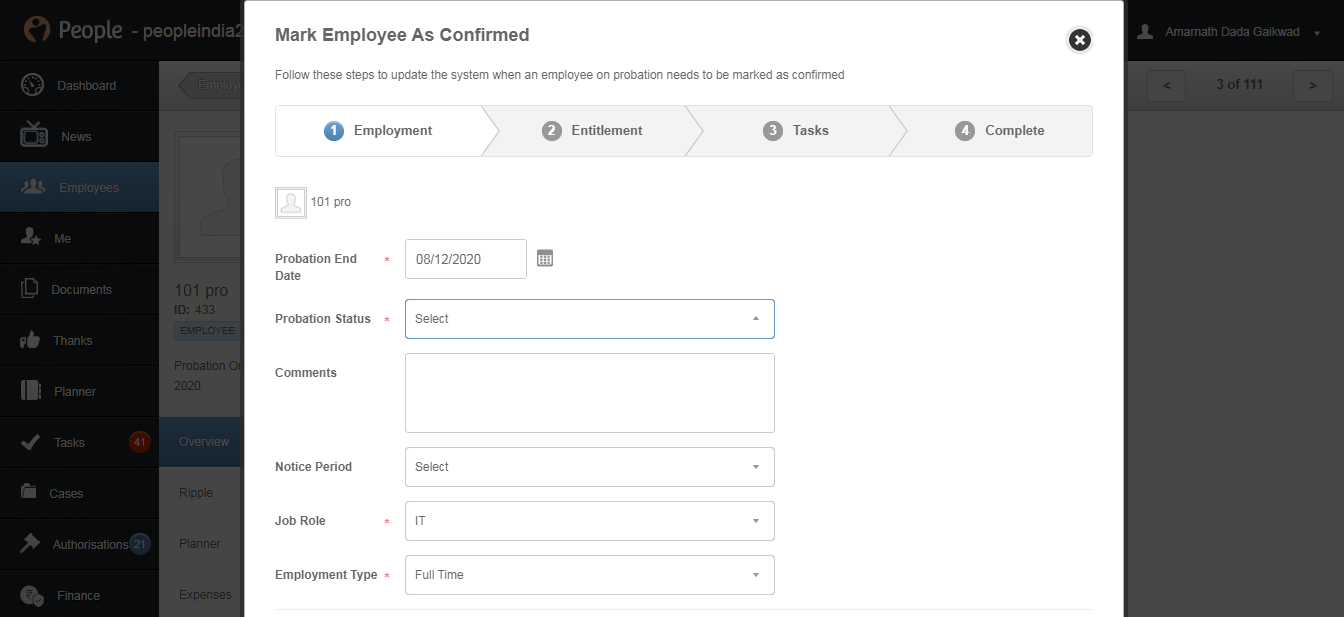Click the Thanks thumbs-up icon
The image size is (1344, 617).
30,340
